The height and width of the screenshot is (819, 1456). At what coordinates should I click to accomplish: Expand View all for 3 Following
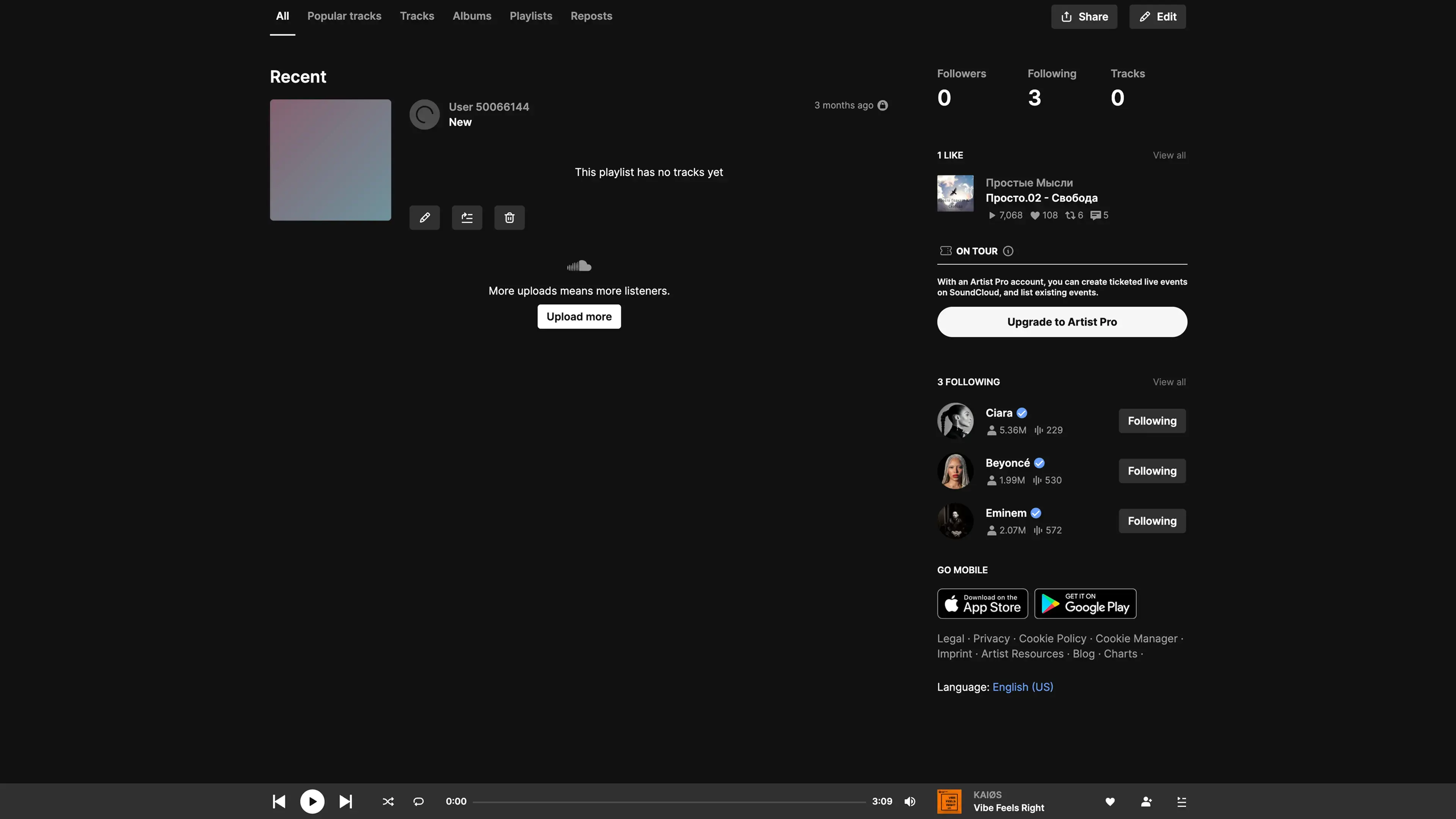1169,382
